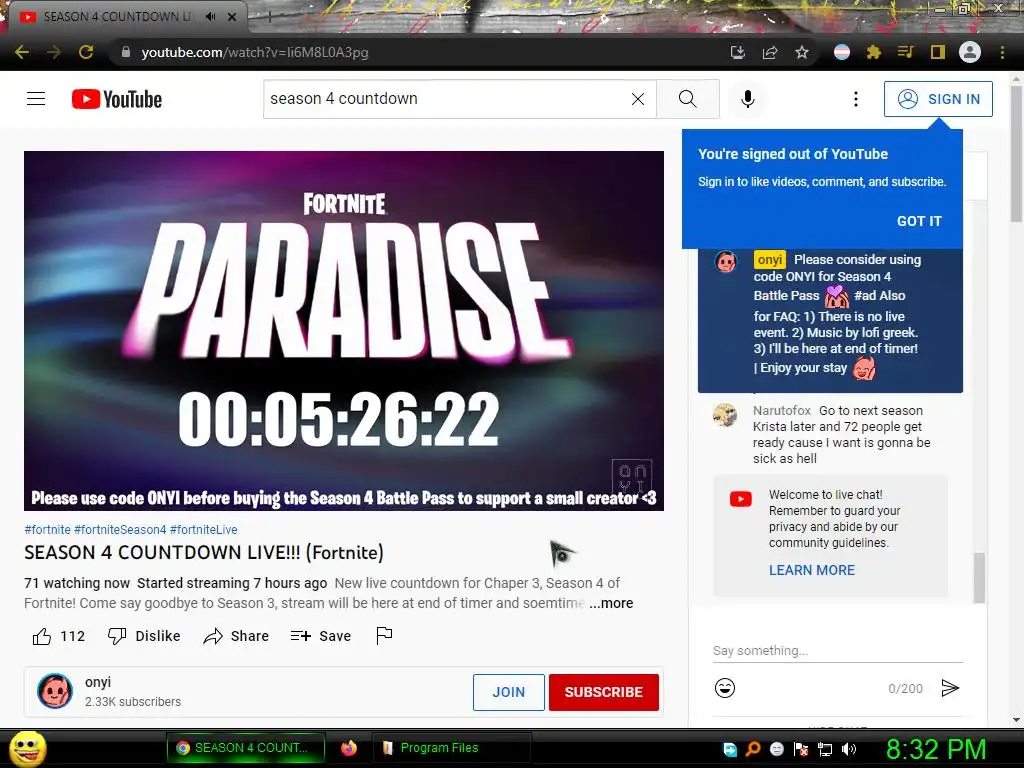
Task: View site info padlock
Action: (126, 52)
